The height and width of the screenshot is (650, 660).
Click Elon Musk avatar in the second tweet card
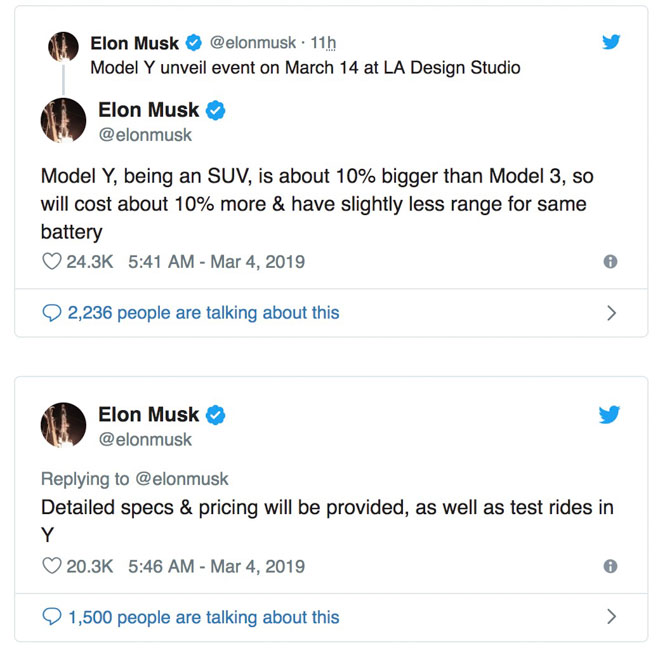point(63,424)
